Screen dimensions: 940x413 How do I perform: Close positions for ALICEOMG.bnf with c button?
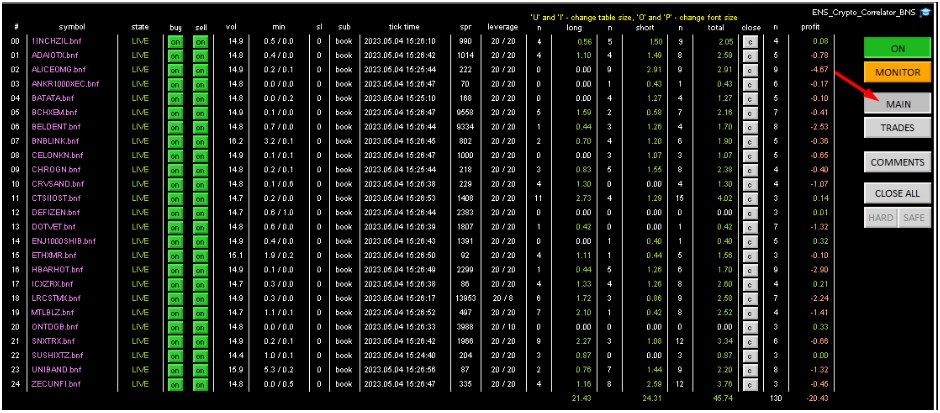pos(751,70)
